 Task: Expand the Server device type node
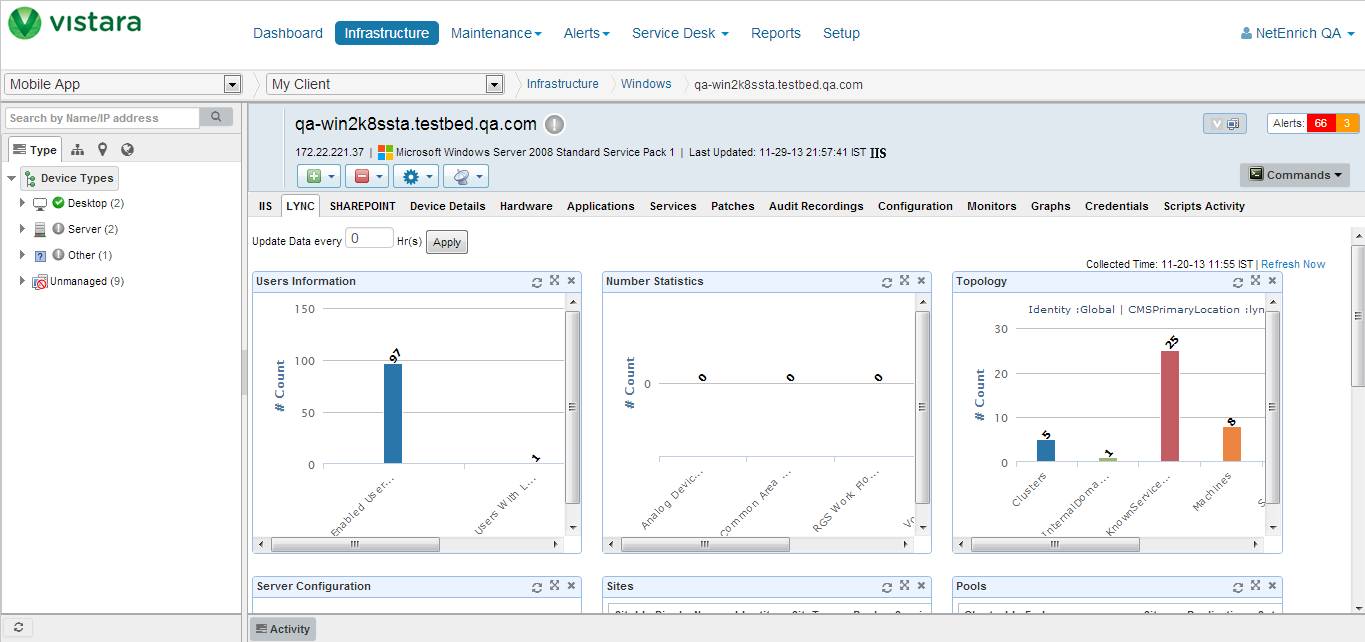22,229
